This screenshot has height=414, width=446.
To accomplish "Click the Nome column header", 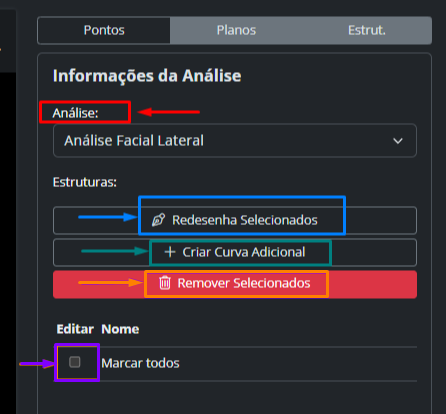I will point(120,329).
